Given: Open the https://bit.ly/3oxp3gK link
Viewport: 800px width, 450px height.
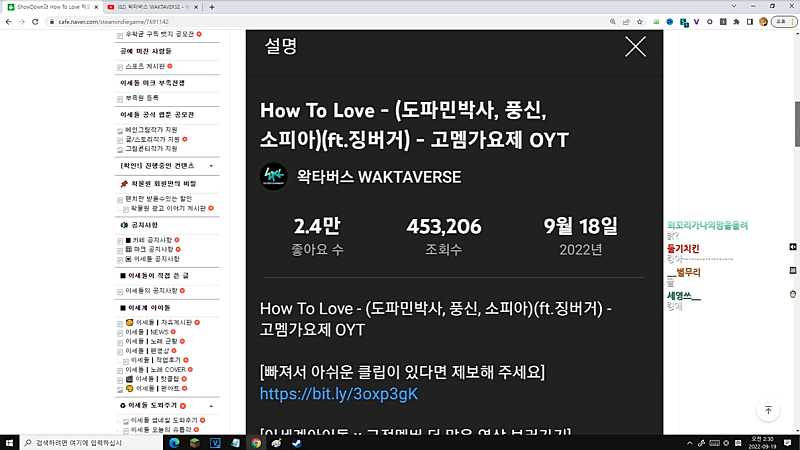Looking at the screenshot, I should [339, 394].
